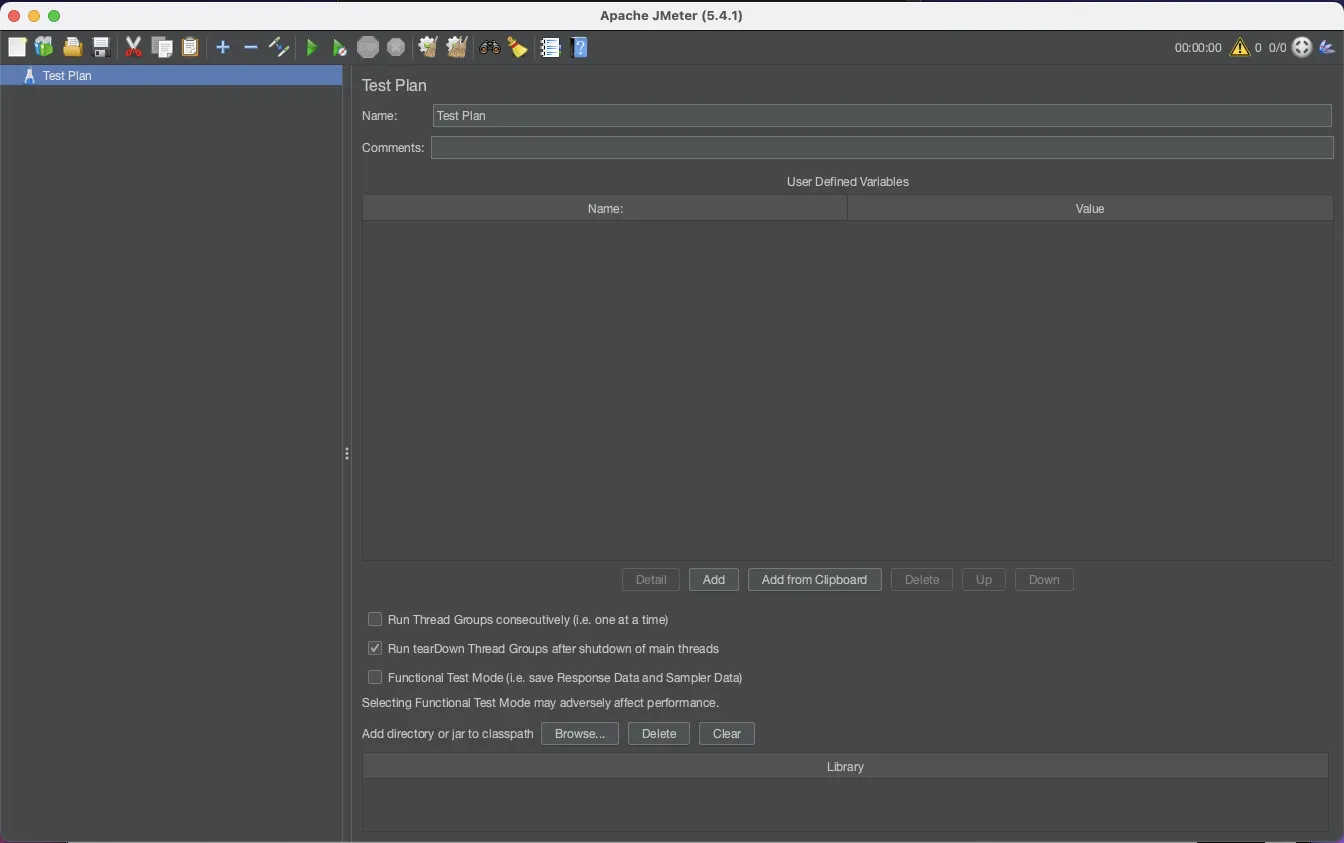1344x843 pixels.
Task: Click the 00:00:00 elapsed time display
Action: [x=1198, y=47]
